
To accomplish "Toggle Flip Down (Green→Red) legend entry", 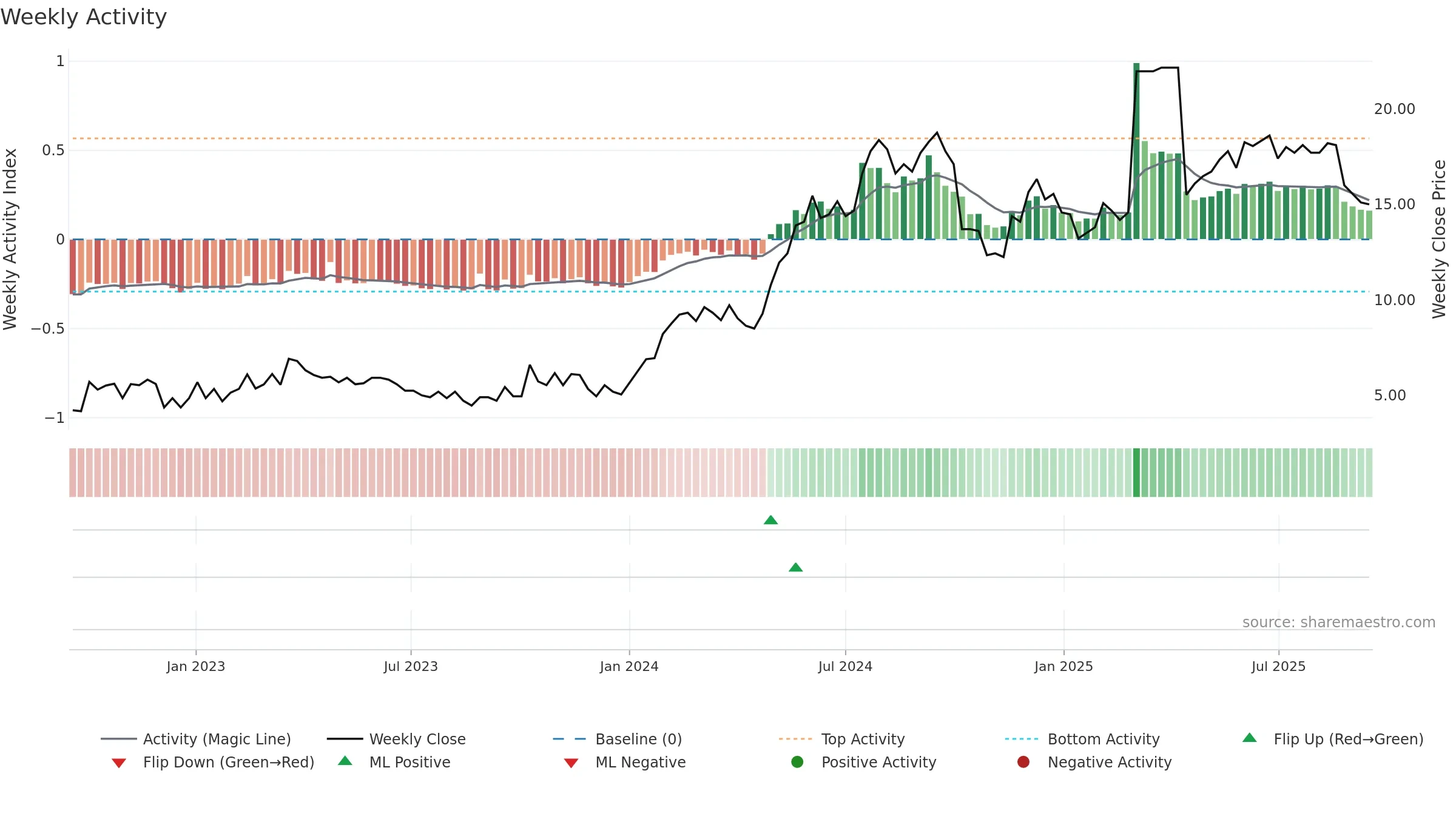I will pos(212,762).
